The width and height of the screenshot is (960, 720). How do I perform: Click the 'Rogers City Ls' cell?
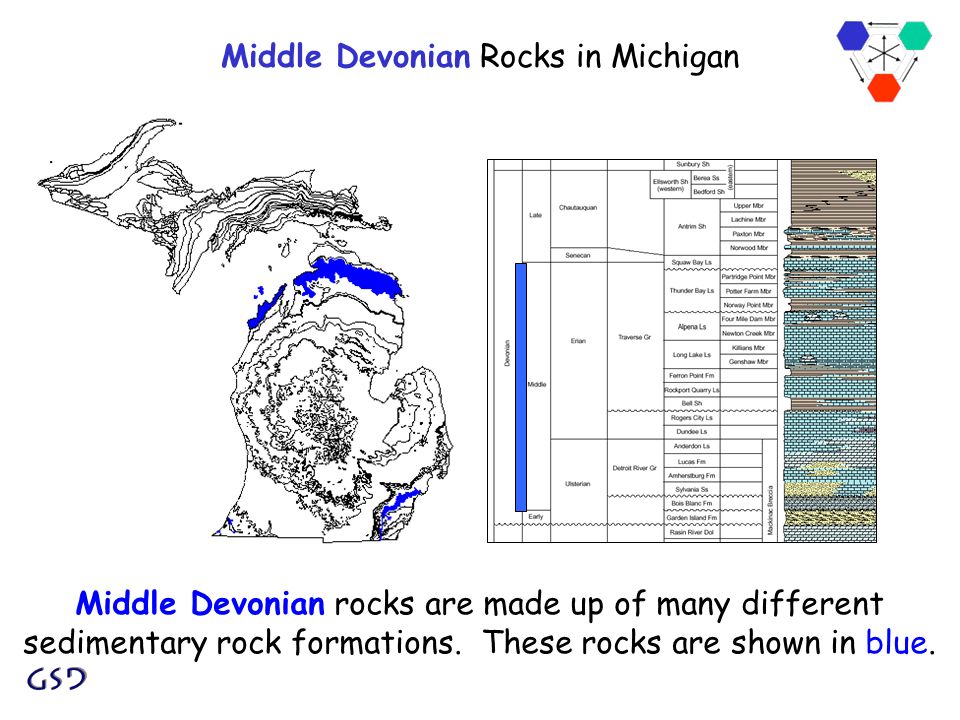click(x=692, y=418)
